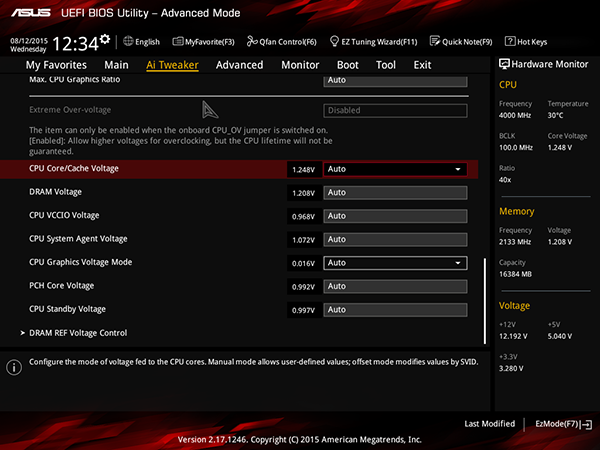This screenshot has width=600, height=450.
Task: Click CPU System Agent Voltage Auto field
Action: click(x=395, y=239)
